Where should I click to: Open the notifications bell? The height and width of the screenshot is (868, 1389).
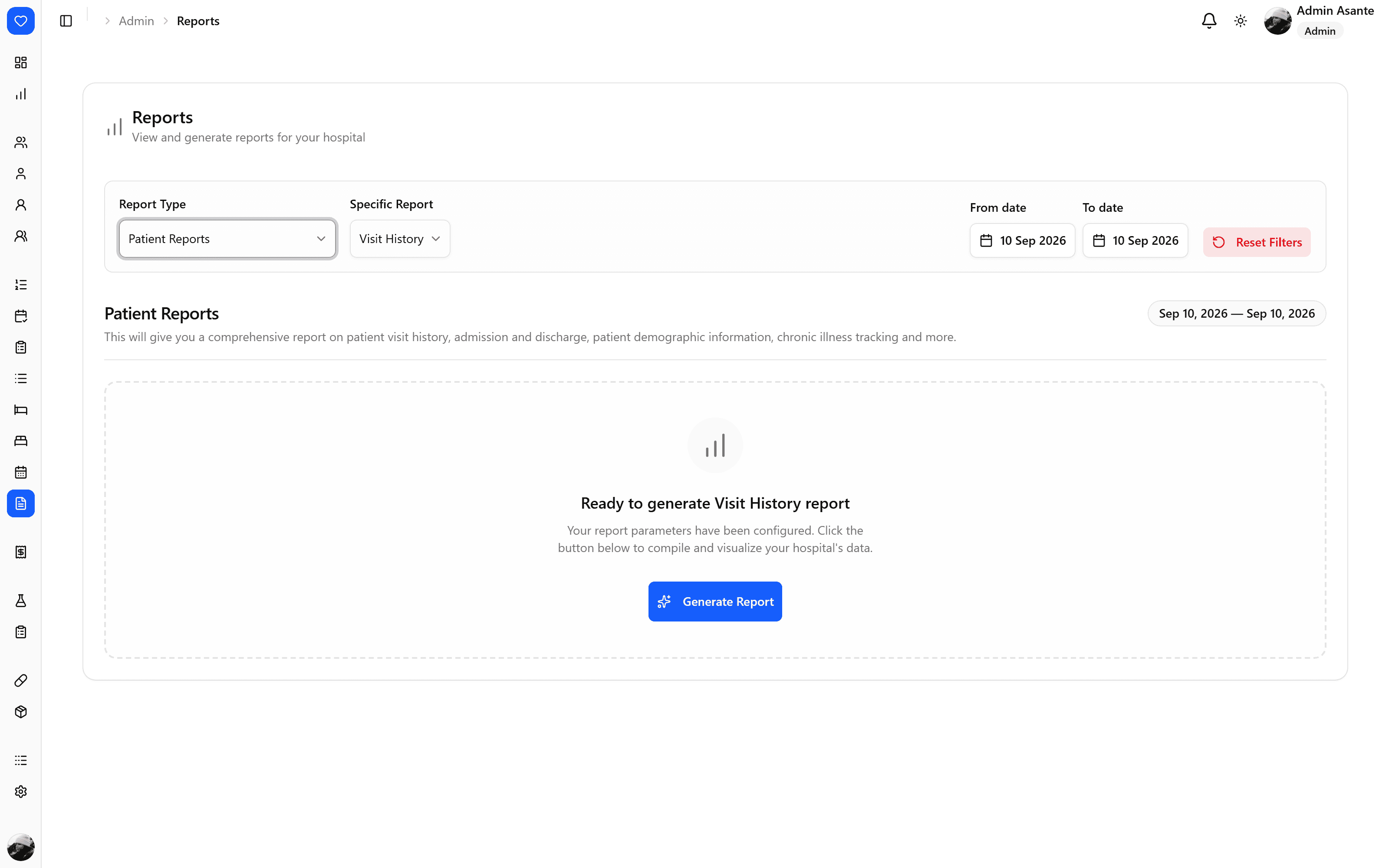1209,21
